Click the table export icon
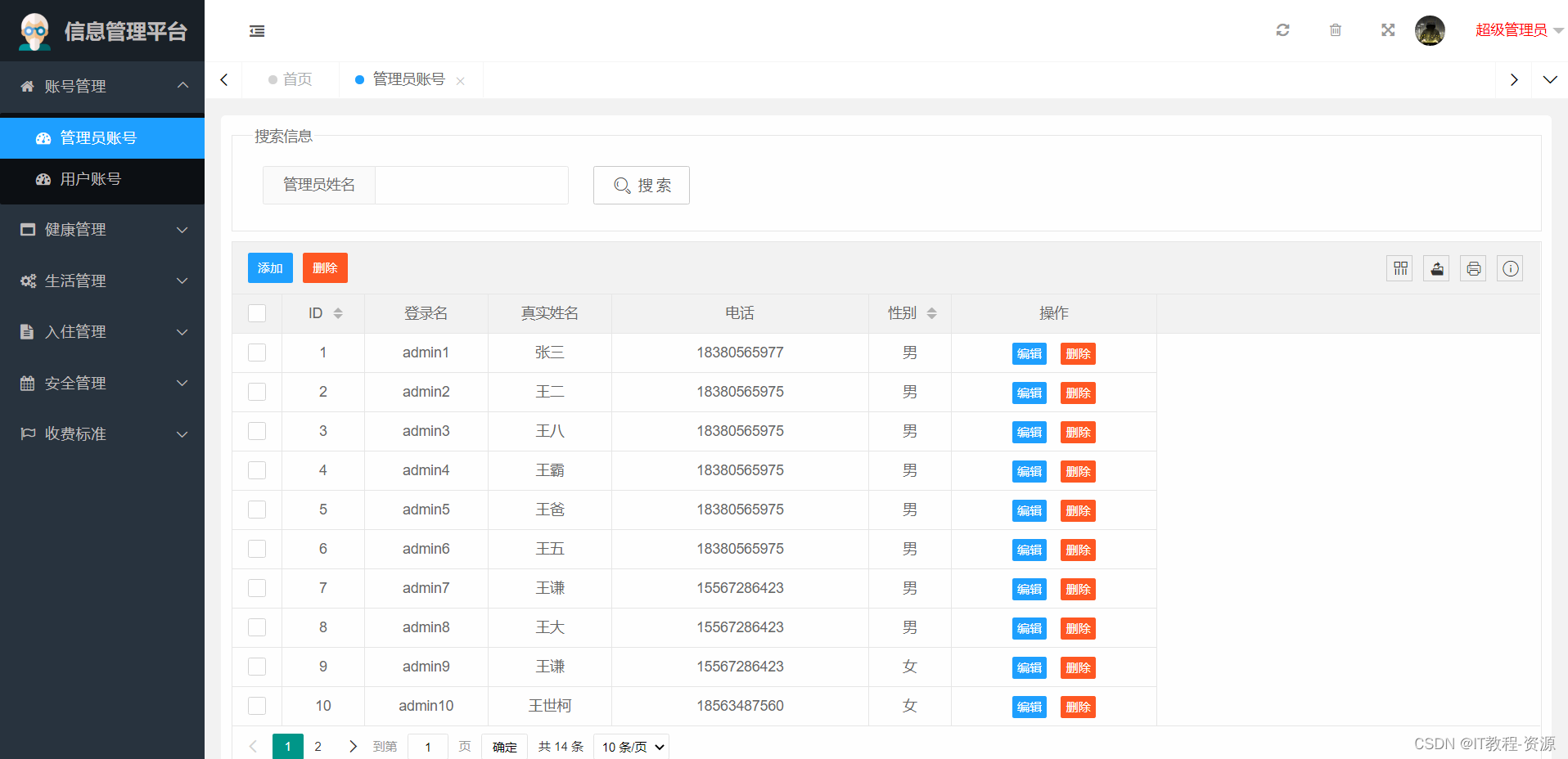 pos(1436,268)
